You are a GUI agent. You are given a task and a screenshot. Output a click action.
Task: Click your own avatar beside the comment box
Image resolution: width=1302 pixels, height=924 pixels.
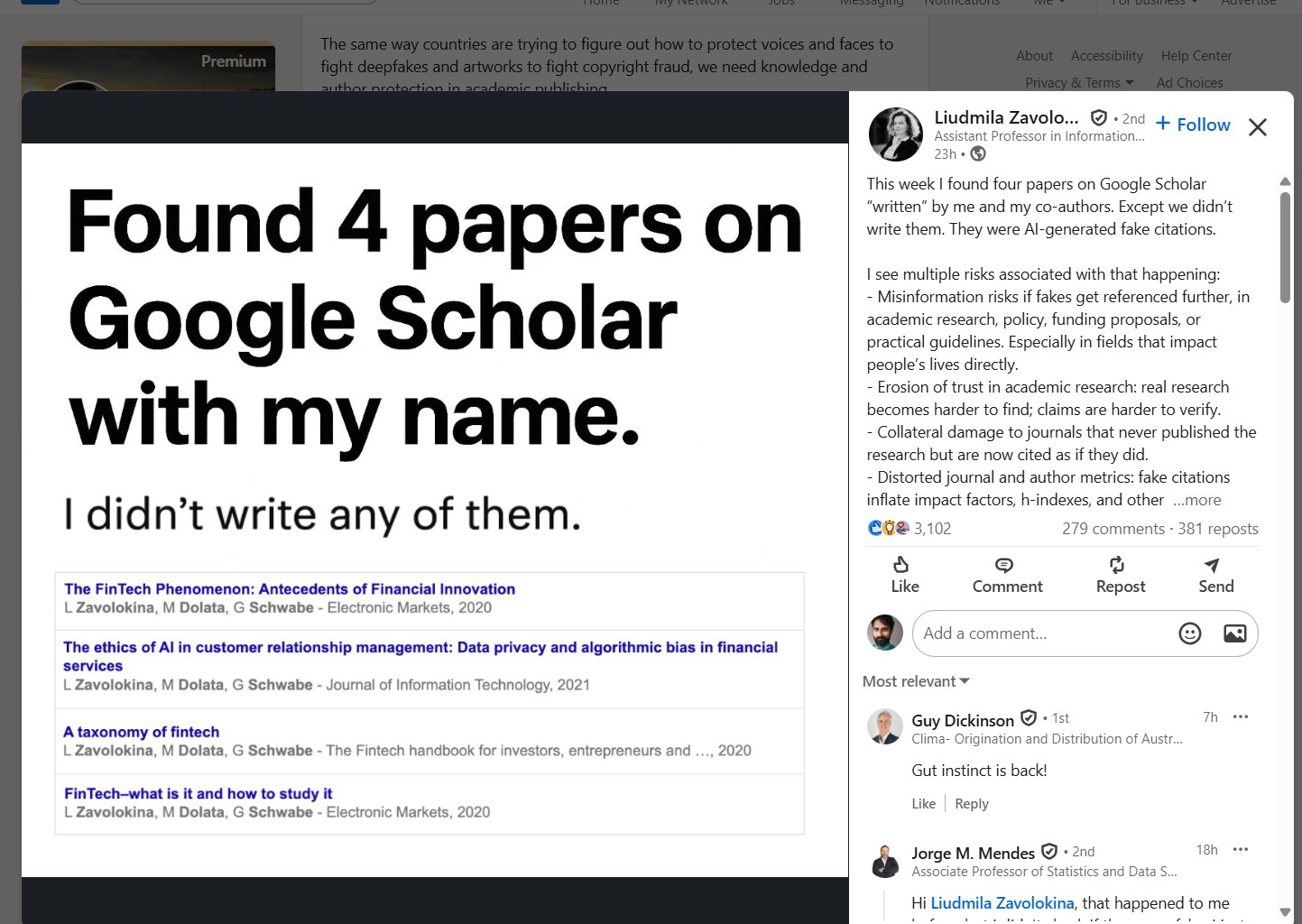click(885, 633)
